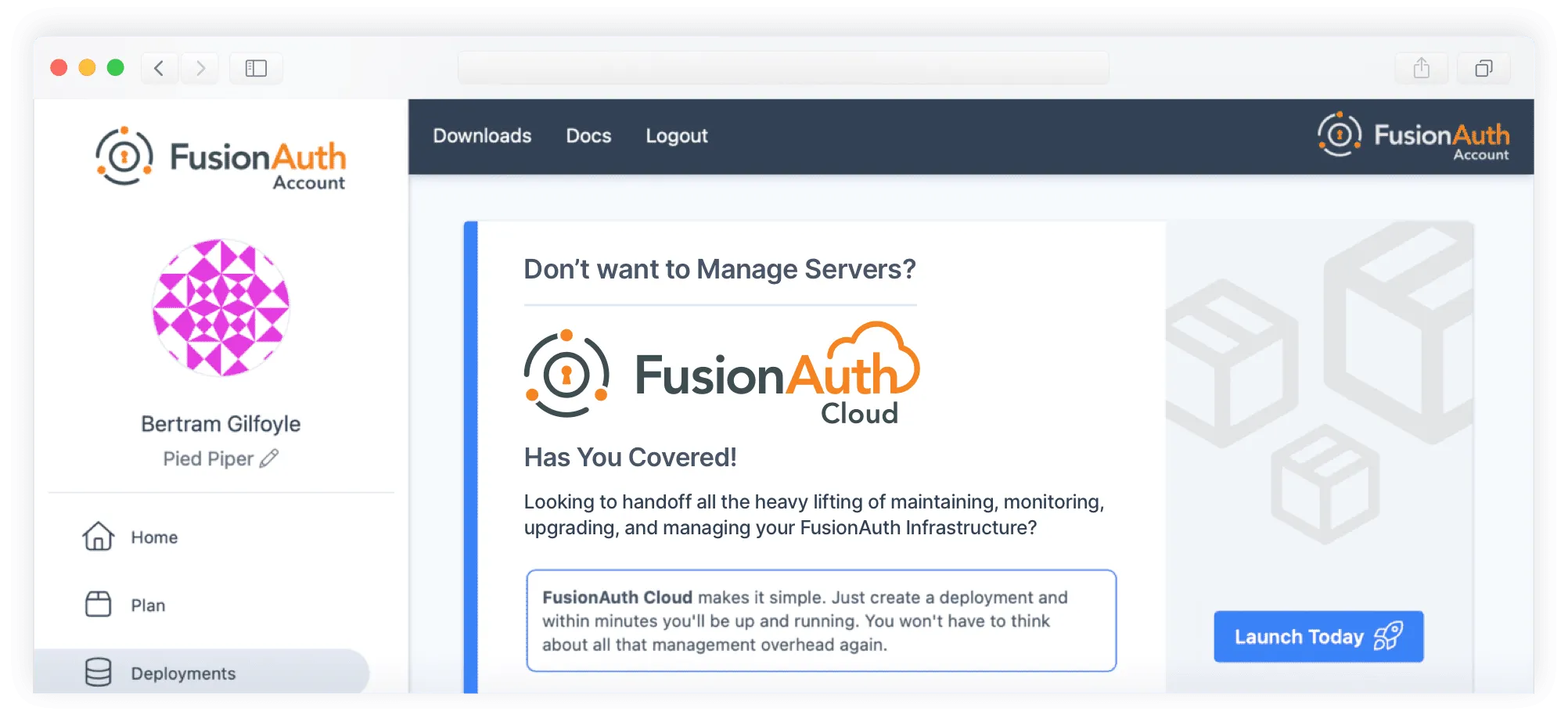
Task: Click the Don't want to Manage Servers heading
Action: click(x=720, y=269)
